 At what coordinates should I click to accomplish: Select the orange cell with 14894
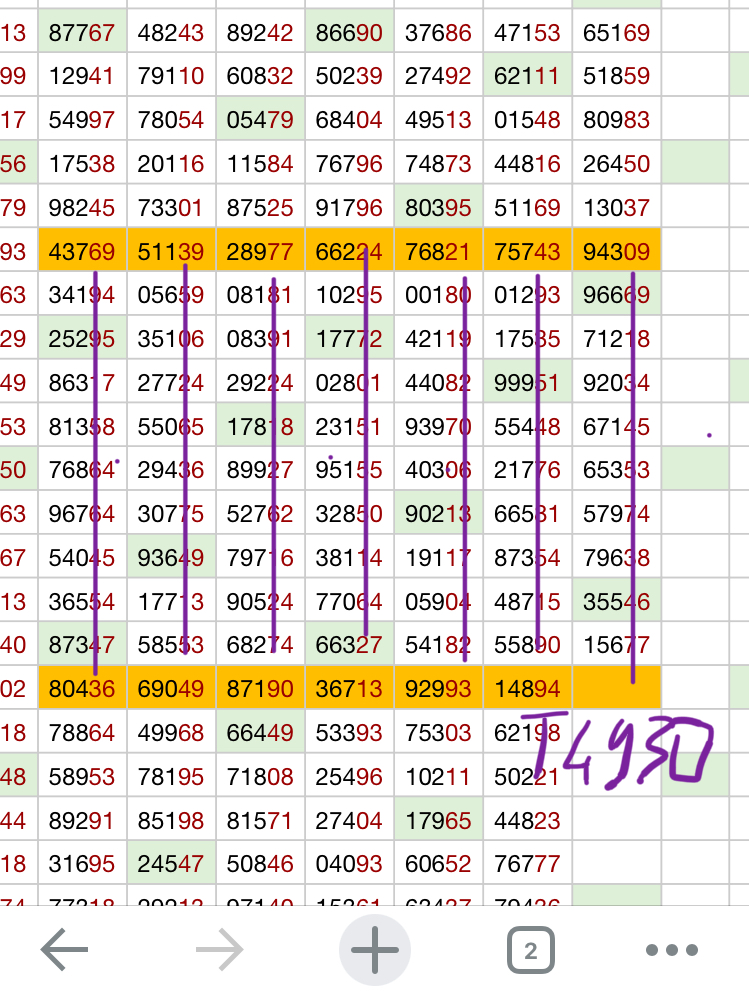527,688
